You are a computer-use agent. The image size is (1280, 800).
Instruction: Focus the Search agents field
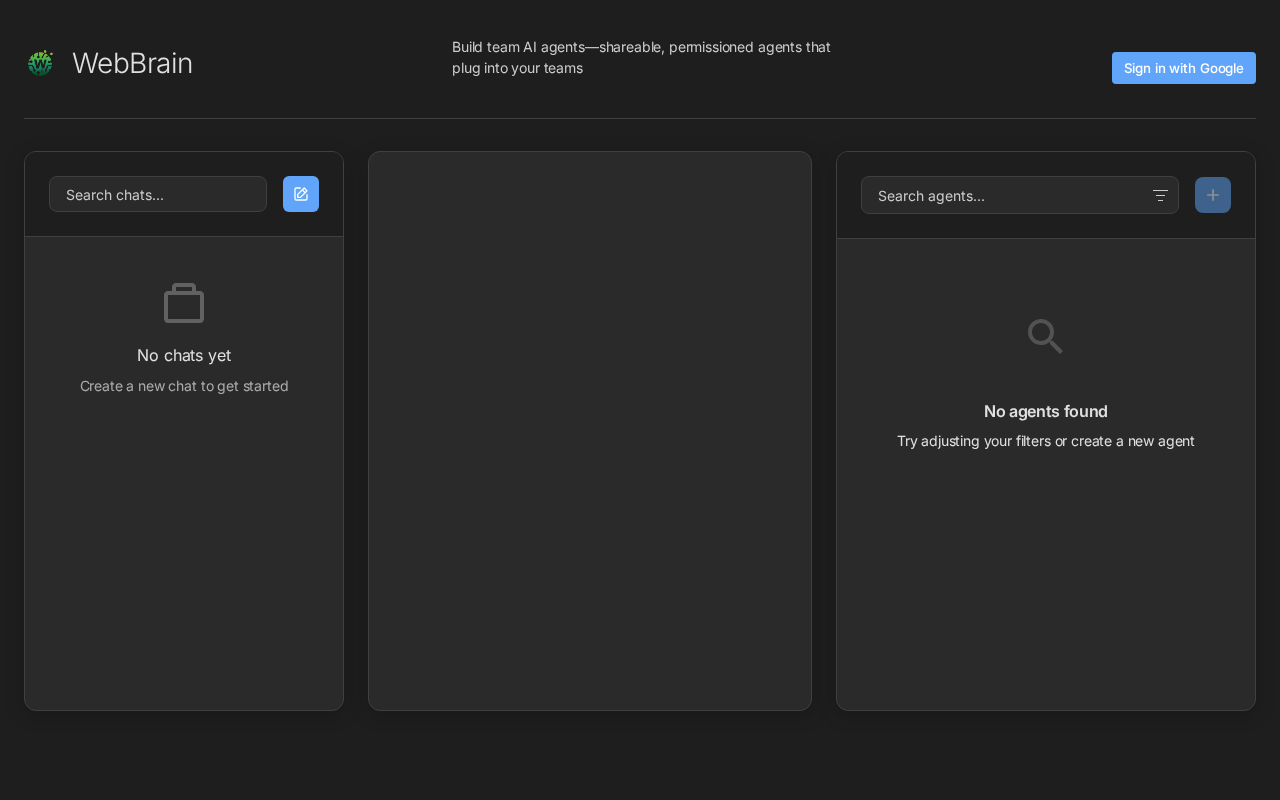pos(1005,196)
